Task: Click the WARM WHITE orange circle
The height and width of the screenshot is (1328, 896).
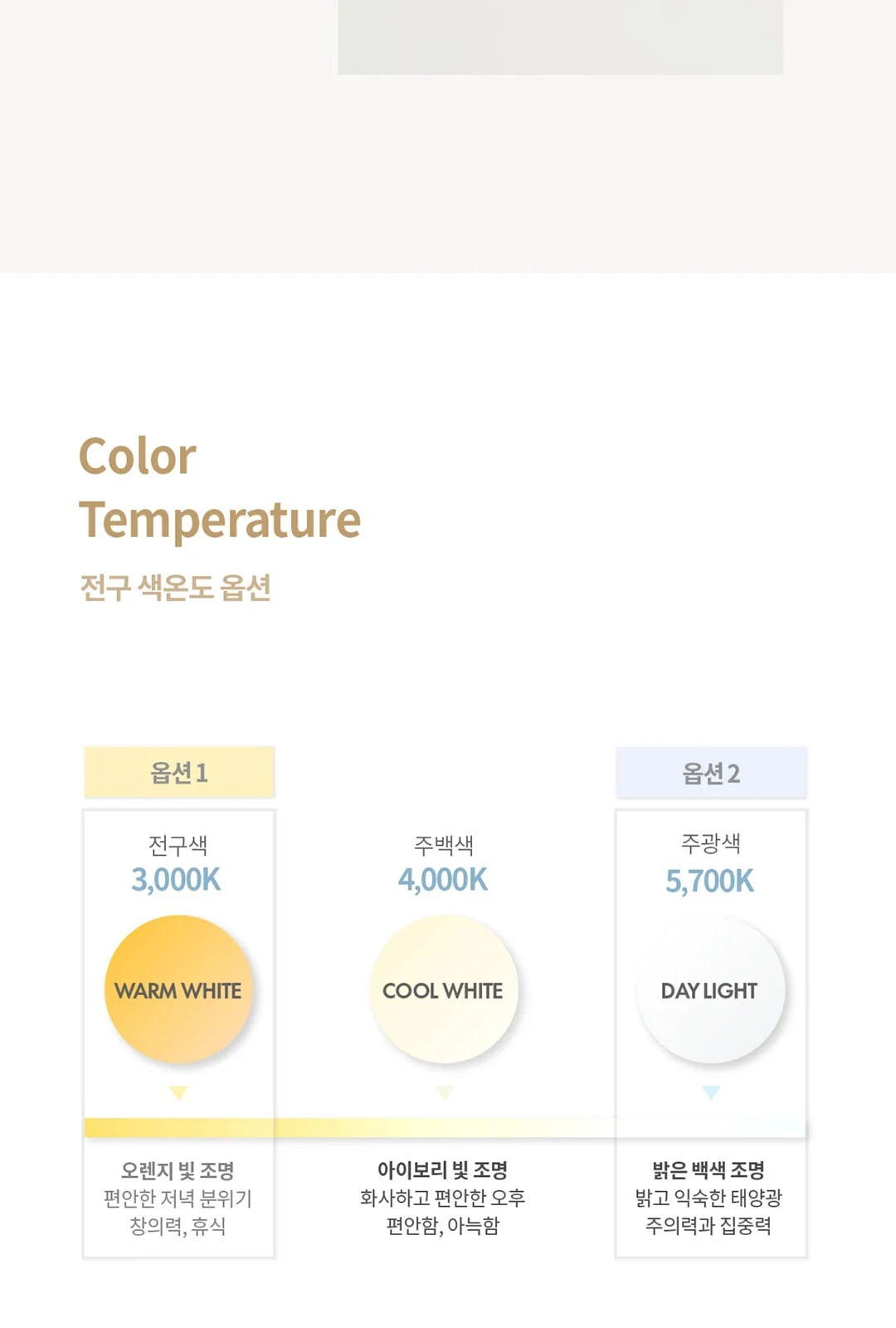Action: [178, 989]
